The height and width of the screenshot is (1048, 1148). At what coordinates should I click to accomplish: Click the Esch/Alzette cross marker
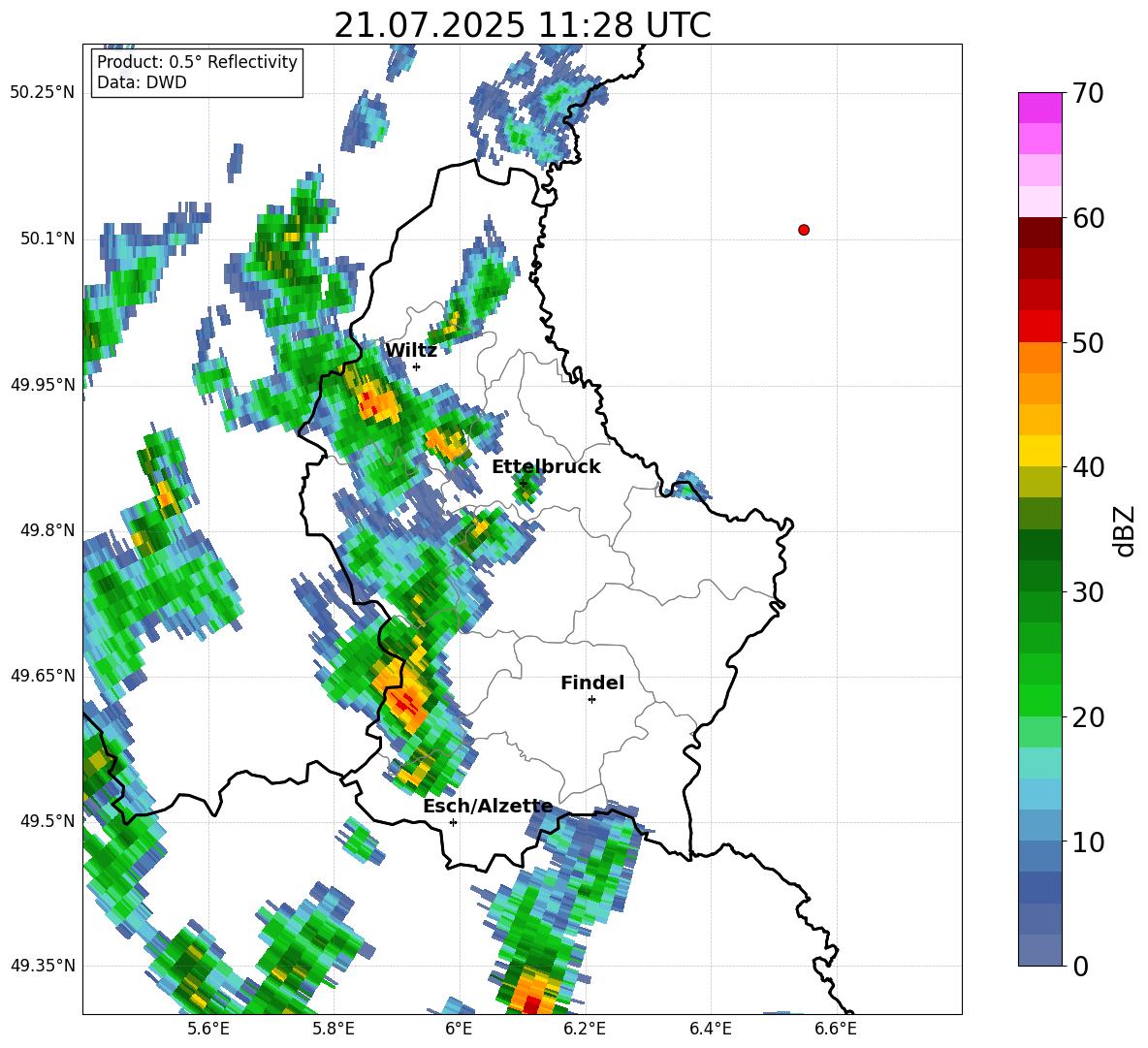[x=453, y=822]
